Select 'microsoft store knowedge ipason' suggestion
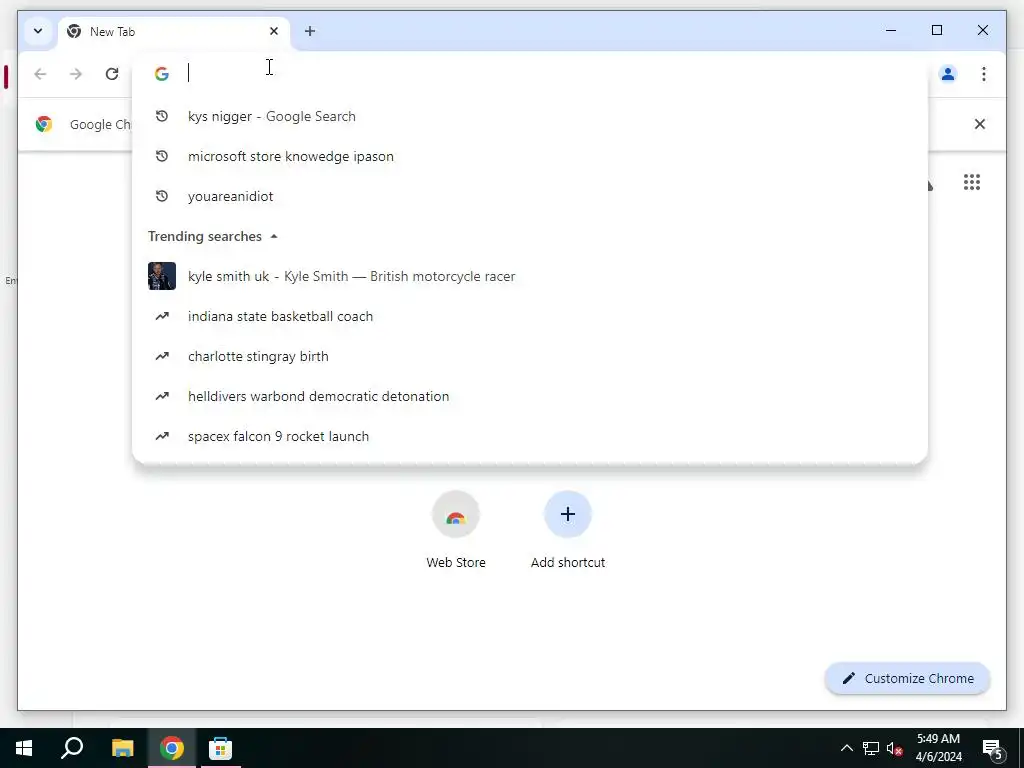Image resolution: width=1024 pixels, height=768 pixels. (x=530, y=156)
